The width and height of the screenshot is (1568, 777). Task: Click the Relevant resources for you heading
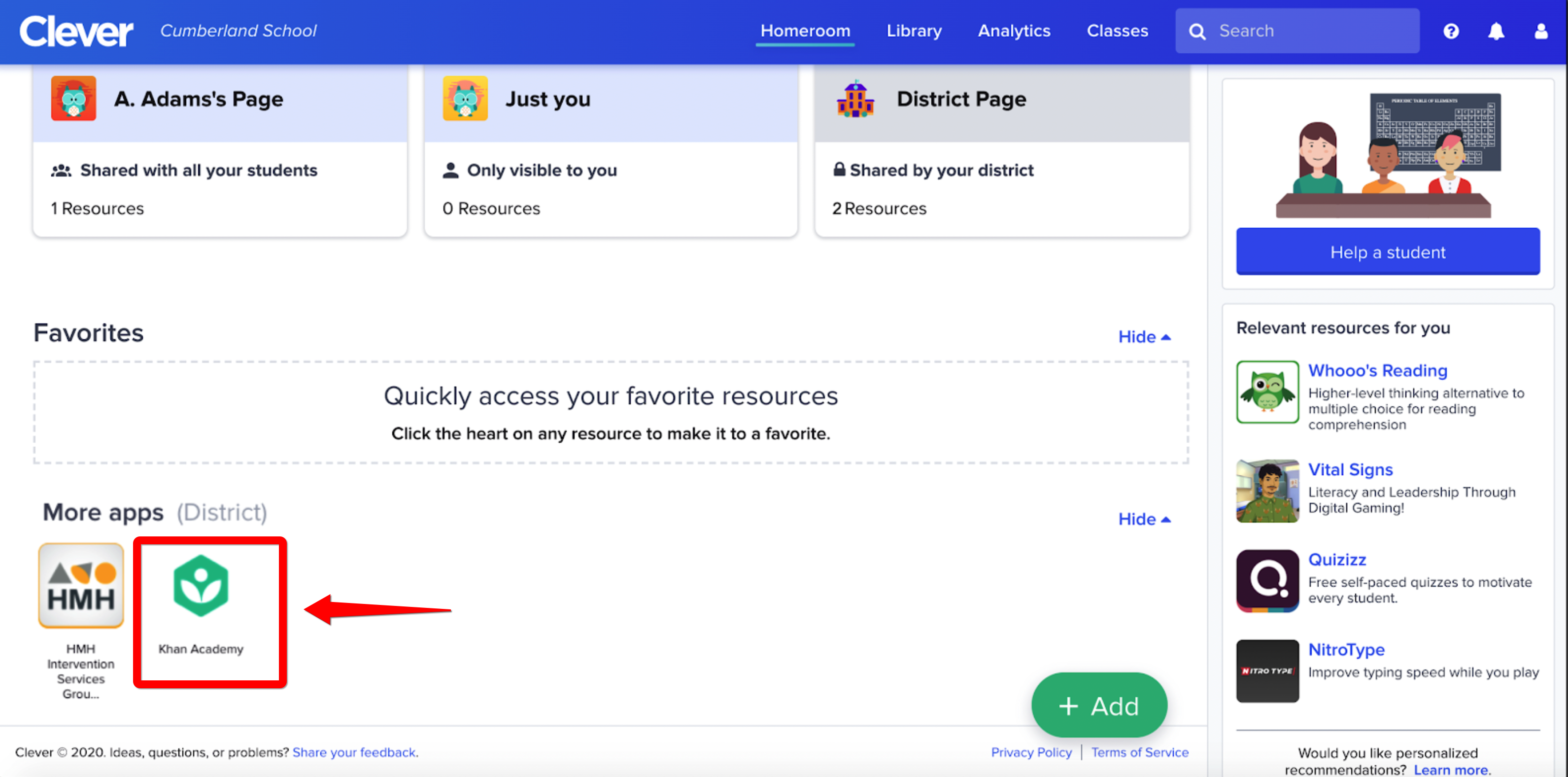1343,327
